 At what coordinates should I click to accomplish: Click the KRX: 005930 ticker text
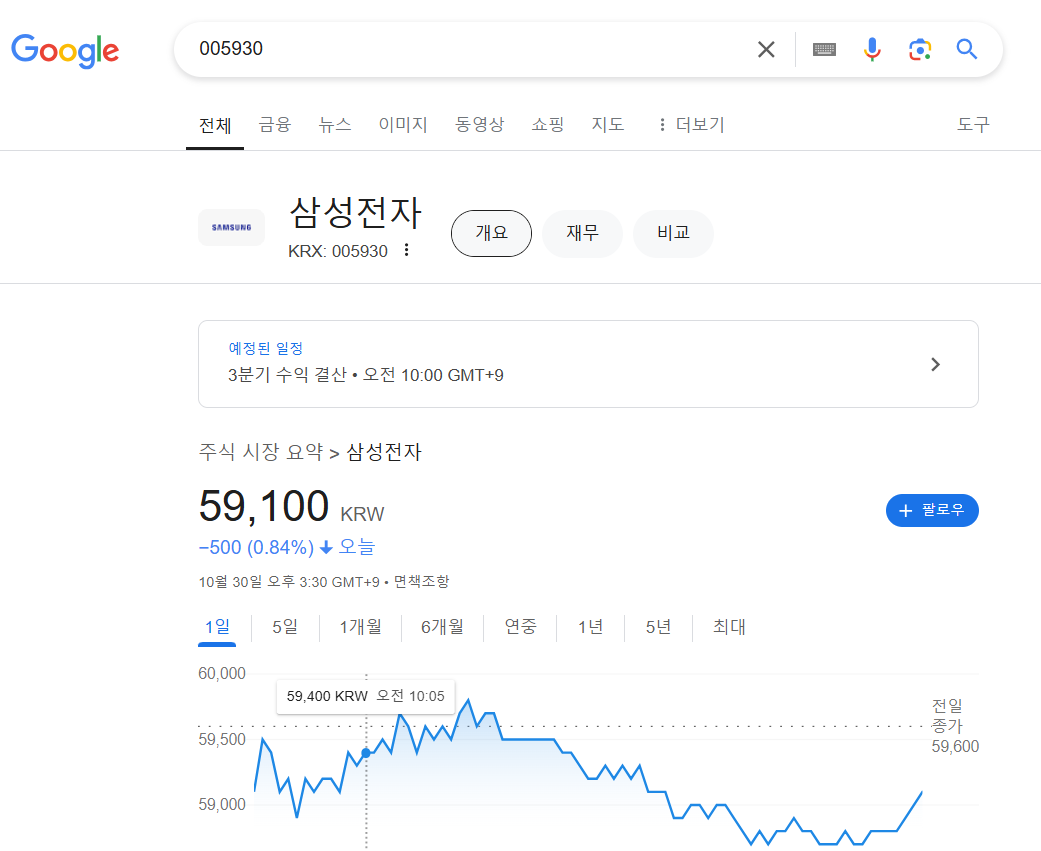[x=338, y=251]
